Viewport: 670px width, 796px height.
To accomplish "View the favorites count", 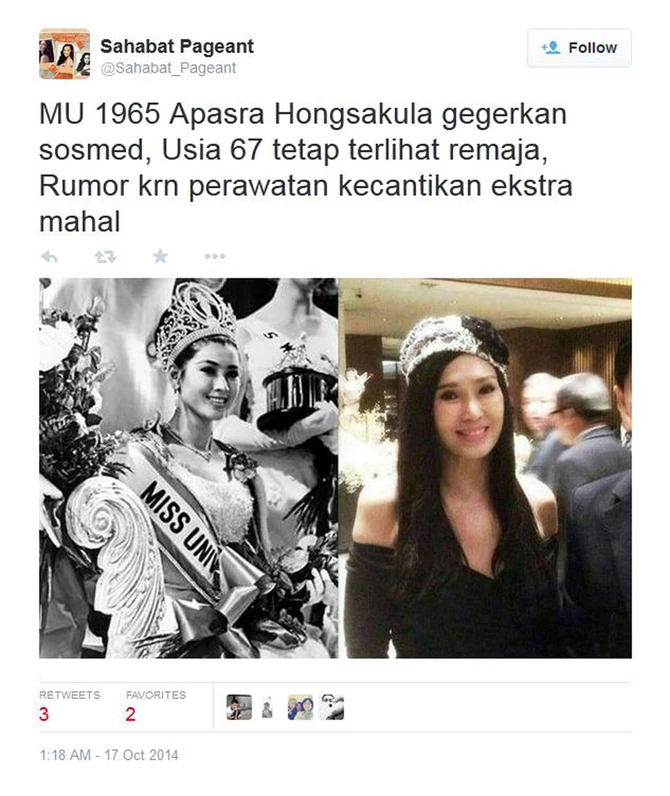I will click(x=130, y=714).
